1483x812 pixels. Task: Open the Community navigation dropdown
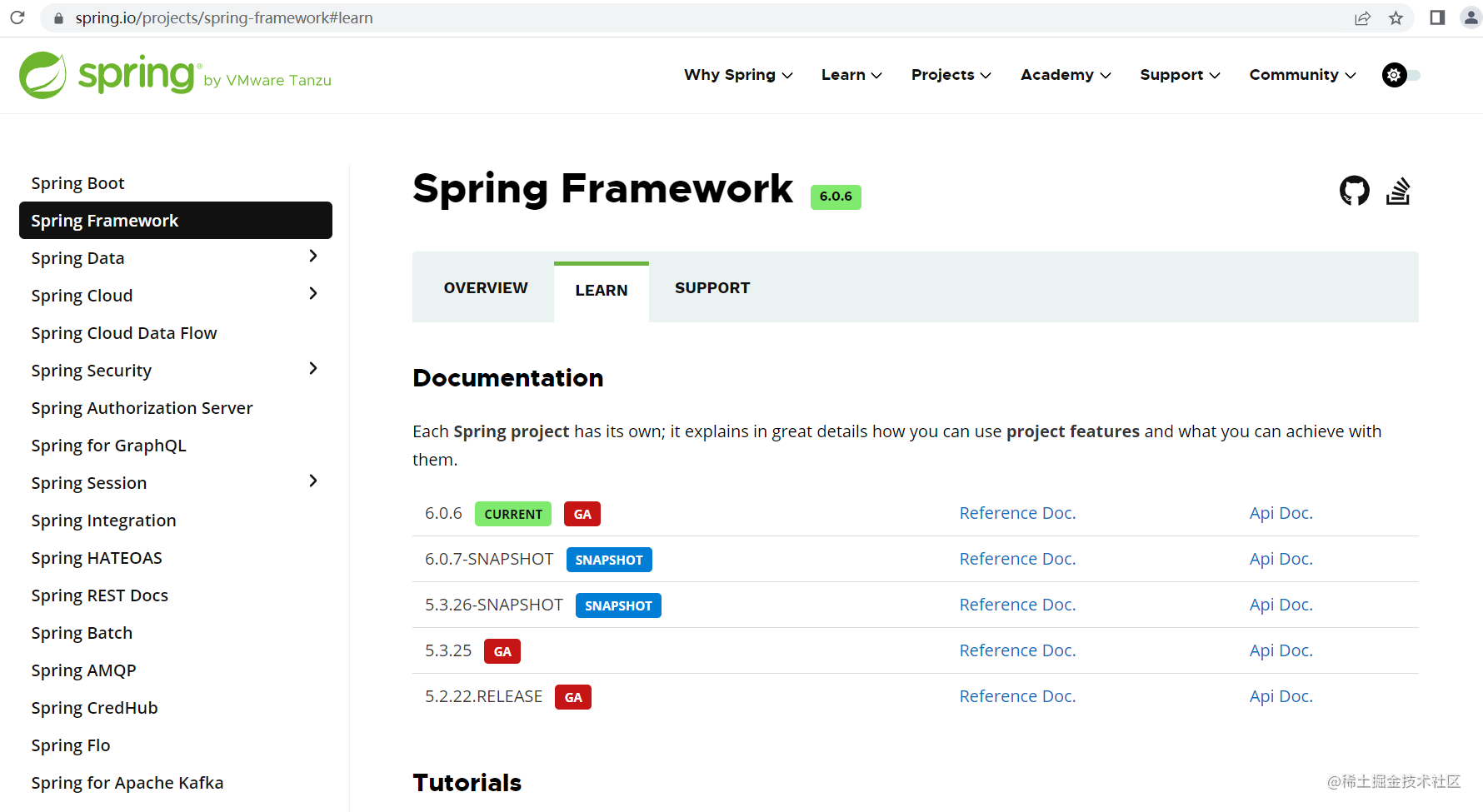click(x=1302, y=75)
